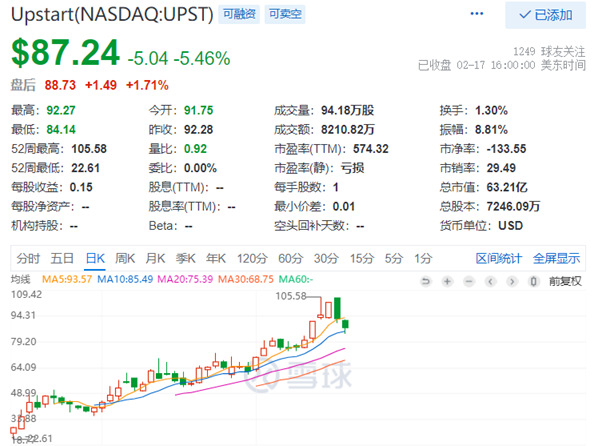Screen dimensions: 610x446
Task: Click the 可卖空 tag
Action: (x=285, y=14)
